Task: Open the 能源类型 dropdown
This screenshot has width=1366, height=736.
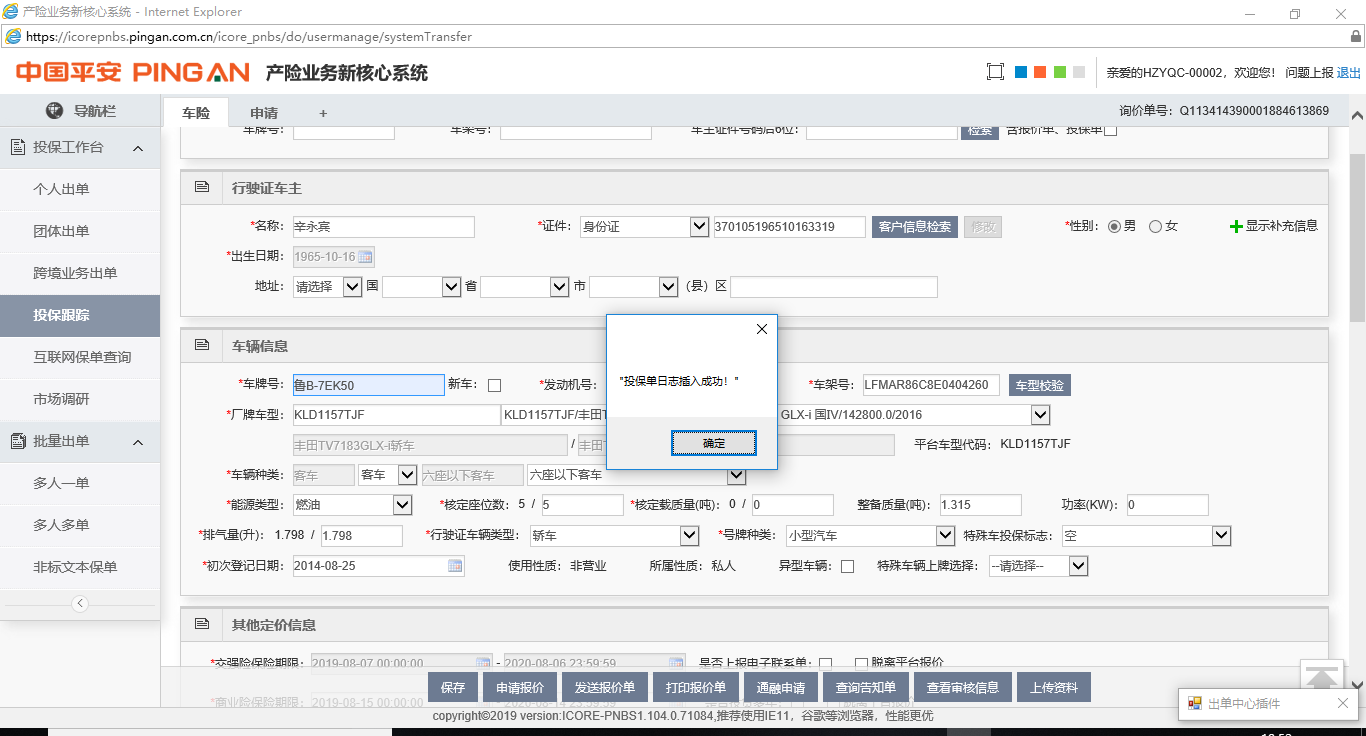Action: 401,505
